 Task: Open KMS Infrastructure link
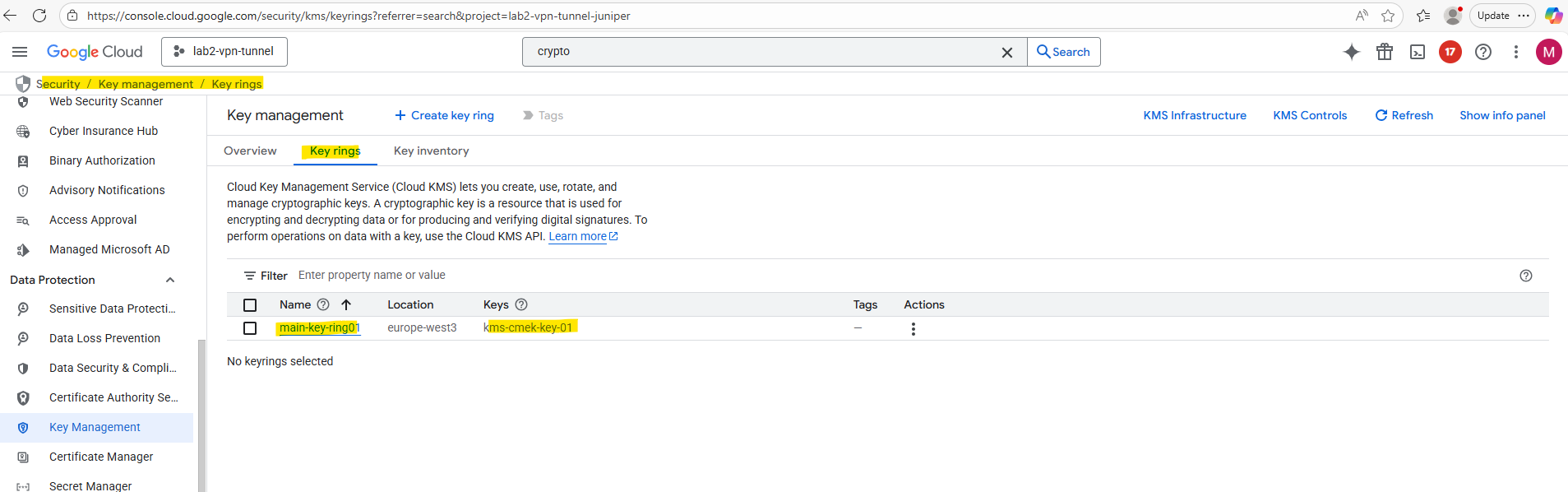point(1195,115)
